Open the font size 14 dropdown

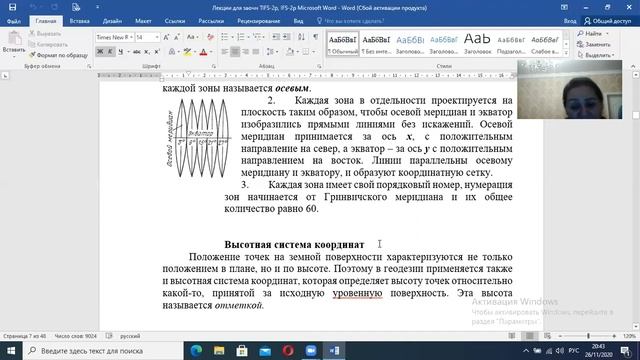pos(157,37)
